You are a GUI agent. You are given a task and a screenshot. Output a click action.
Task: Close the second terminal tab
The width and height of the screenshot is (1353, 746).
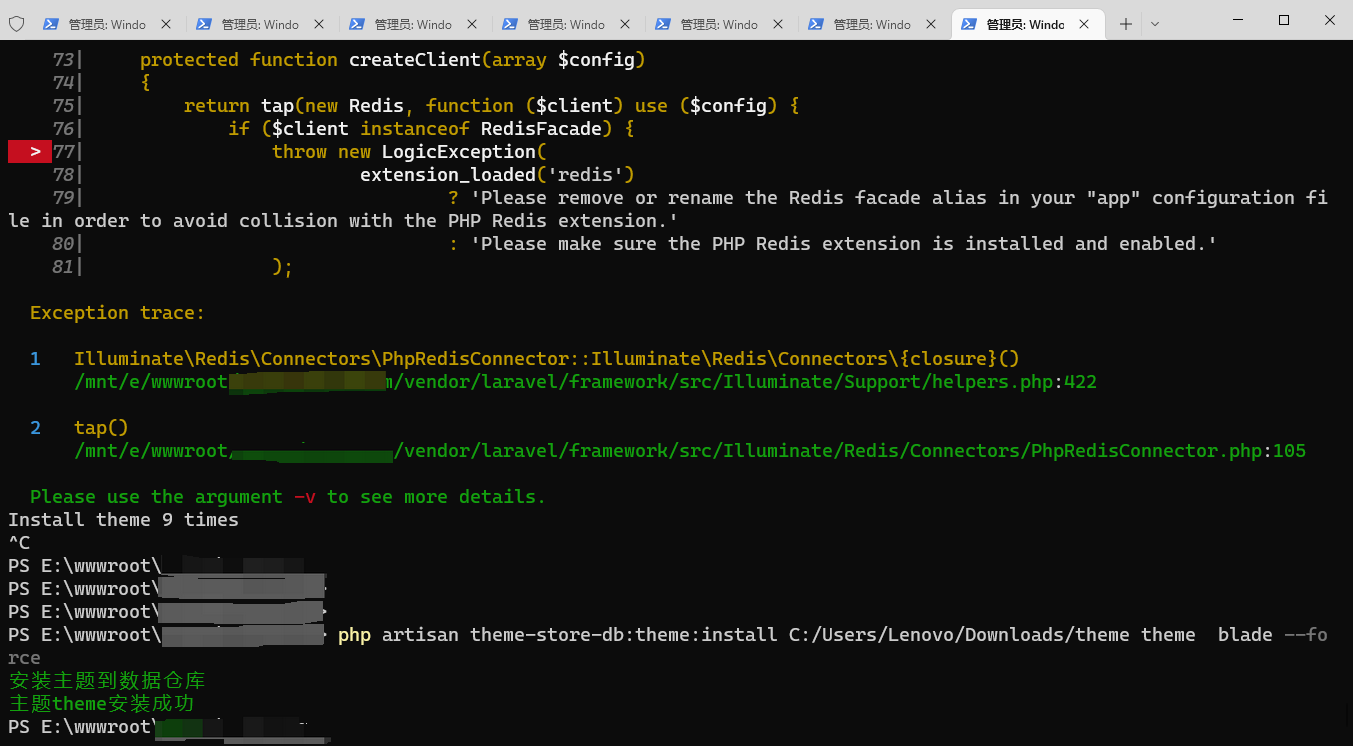click(319, 24)
